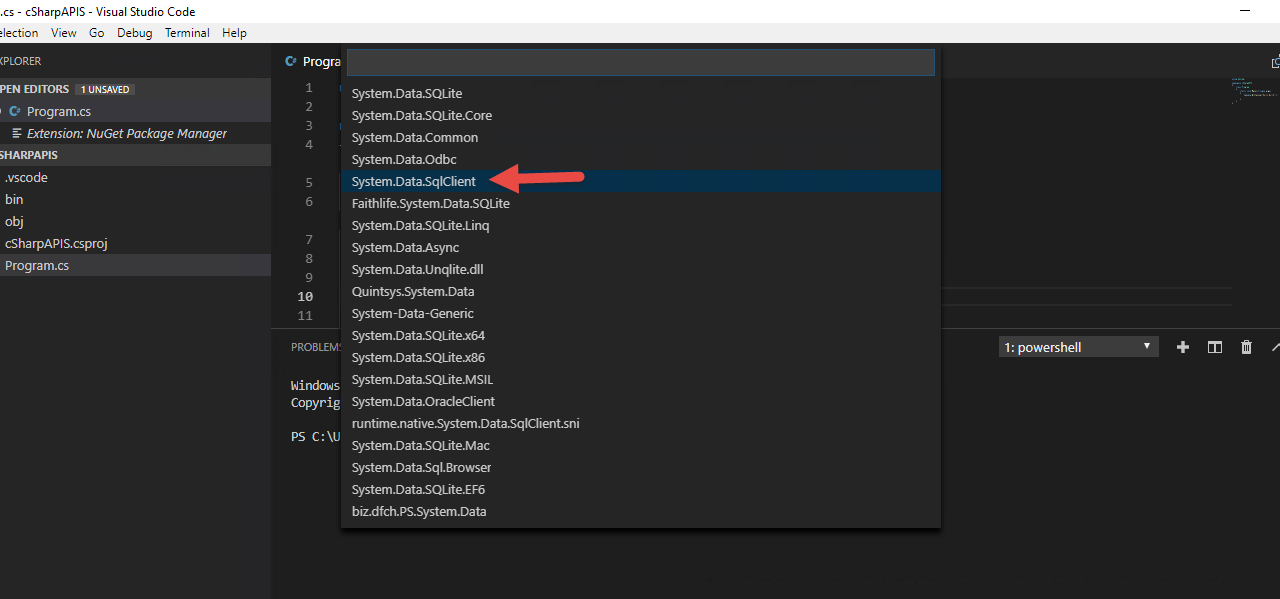Open the Debug menu

pyautogui.click(x=135, y=33)
